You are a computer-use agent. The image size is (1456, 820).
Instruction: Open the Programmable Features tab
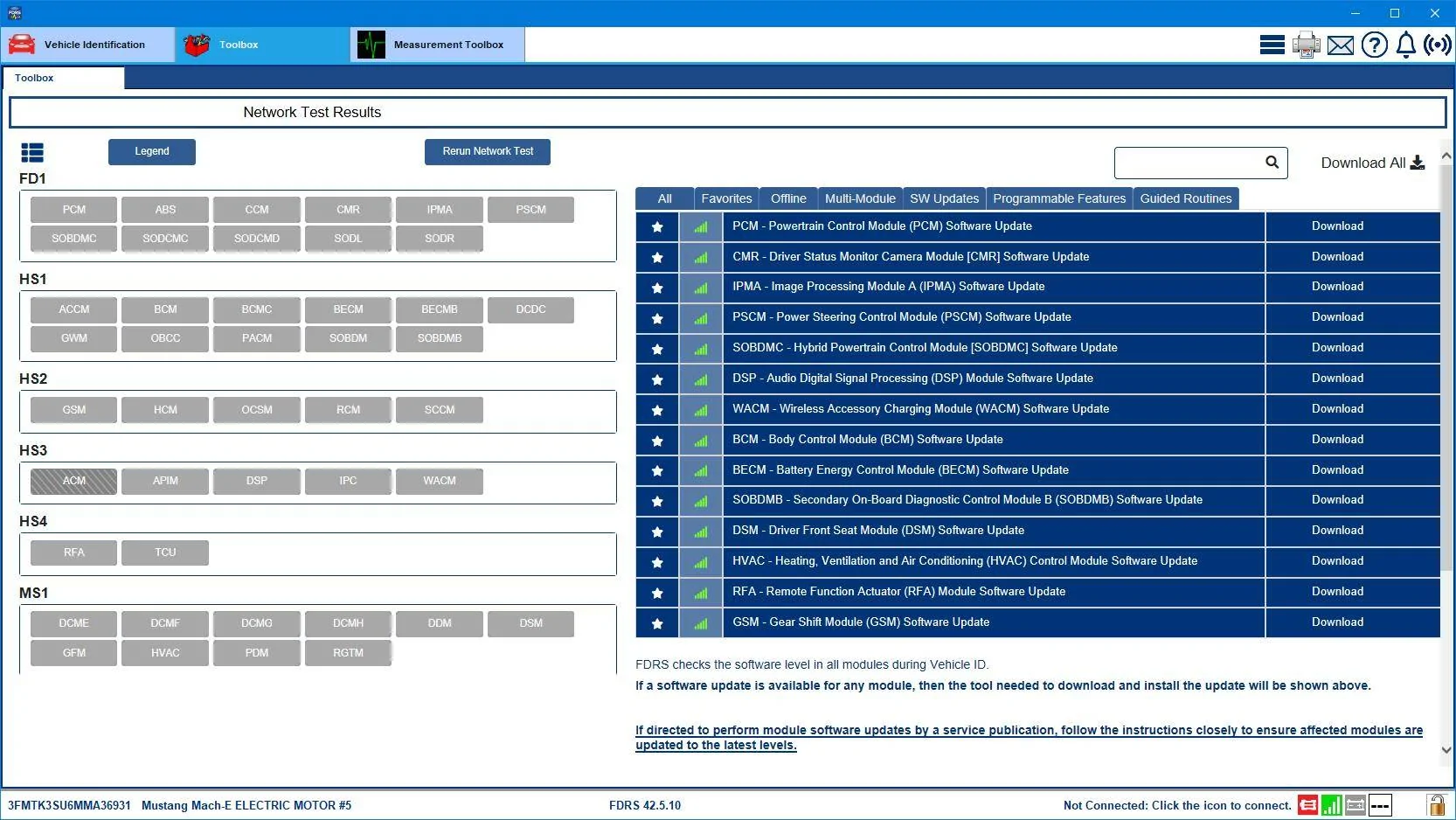pos(1059,198)
